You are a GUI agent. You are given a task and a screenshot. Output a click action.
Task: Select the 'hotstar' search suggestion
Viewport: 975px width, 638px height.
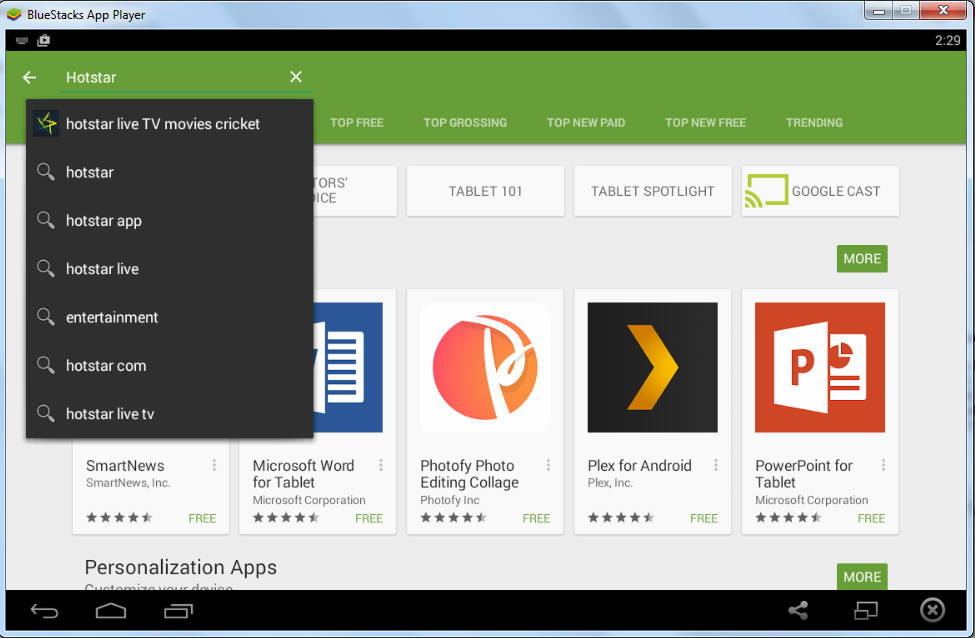[169, 172]
